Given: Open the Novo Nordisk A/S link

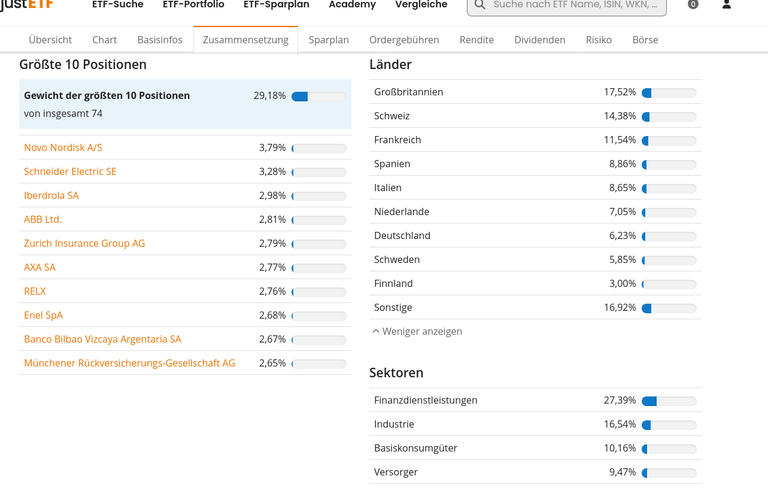Looking at the screenshot, I should tap(63, 147).
